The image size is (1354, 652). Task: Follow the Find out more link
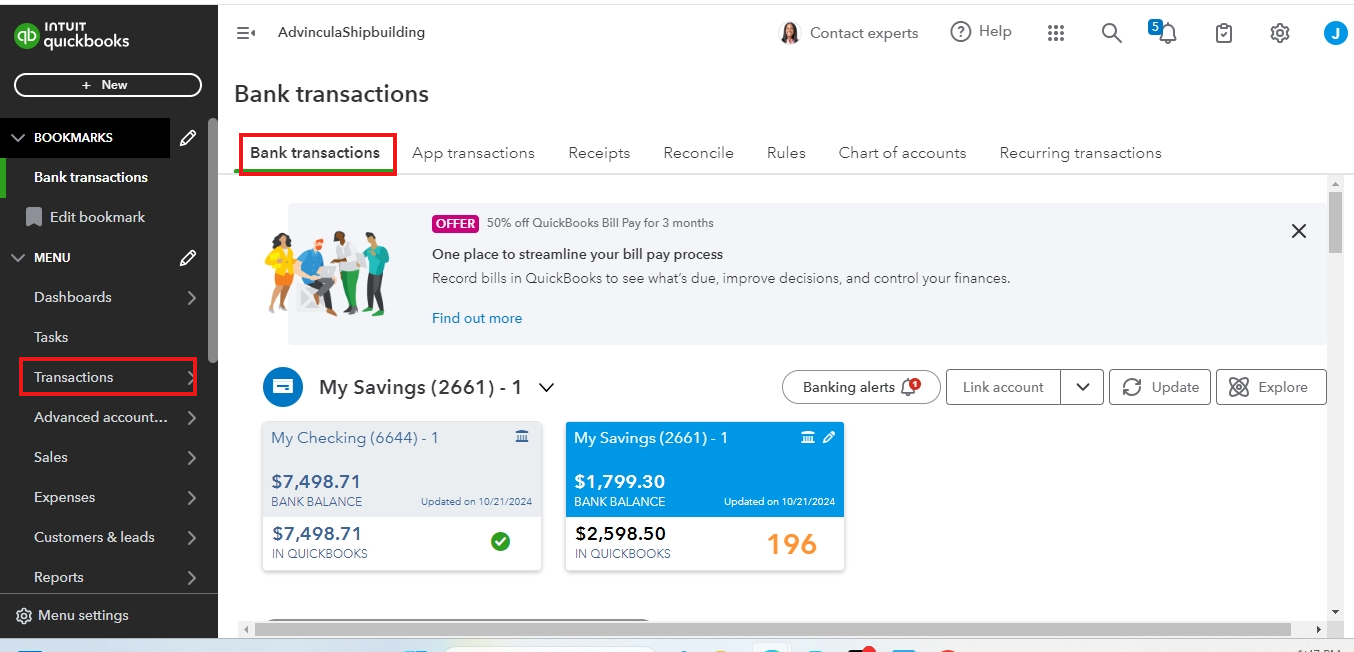coord(477,318)
